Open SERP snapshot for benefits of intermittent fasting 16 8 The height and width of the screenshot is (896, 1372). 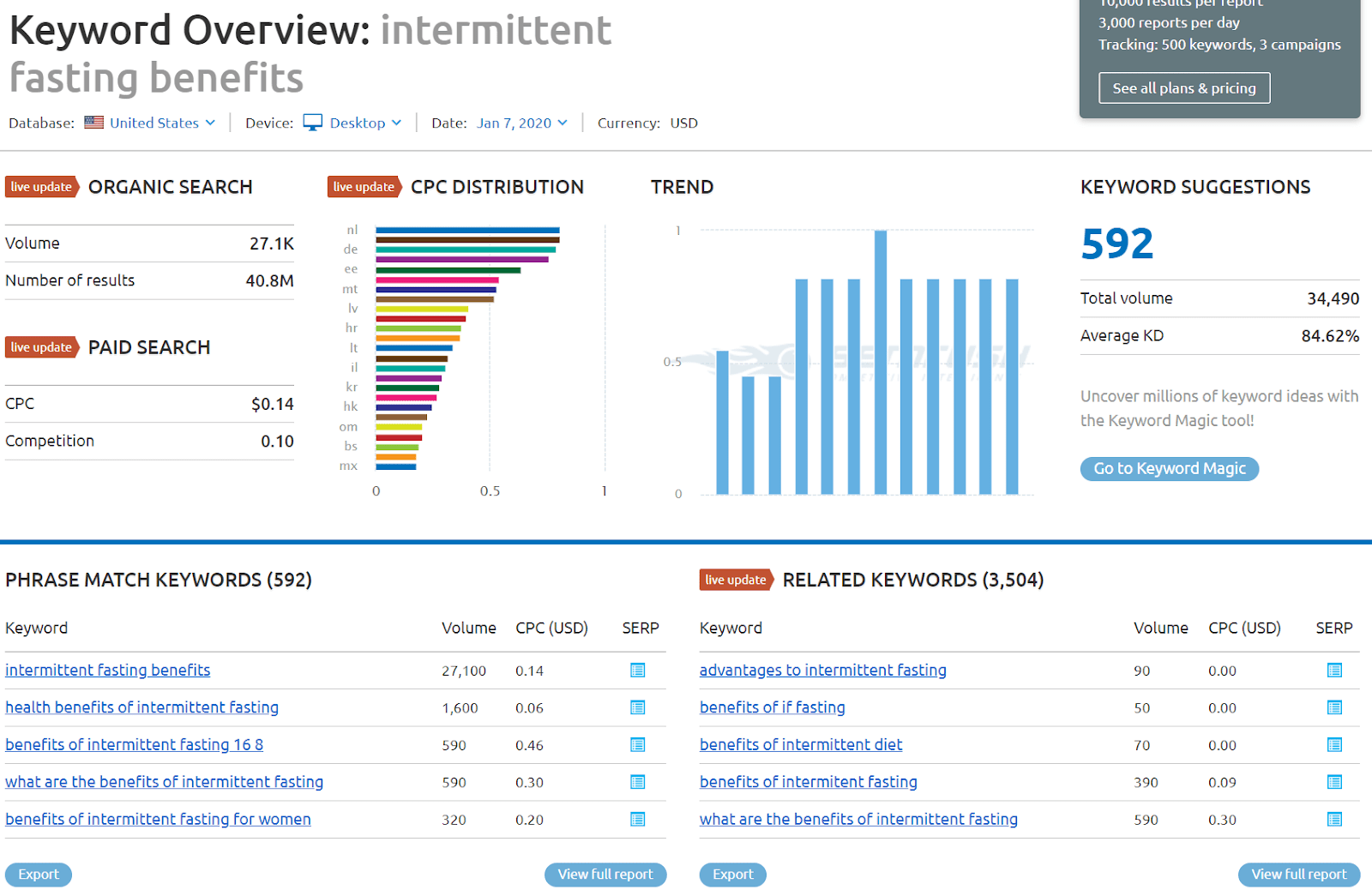click(637, 745)
